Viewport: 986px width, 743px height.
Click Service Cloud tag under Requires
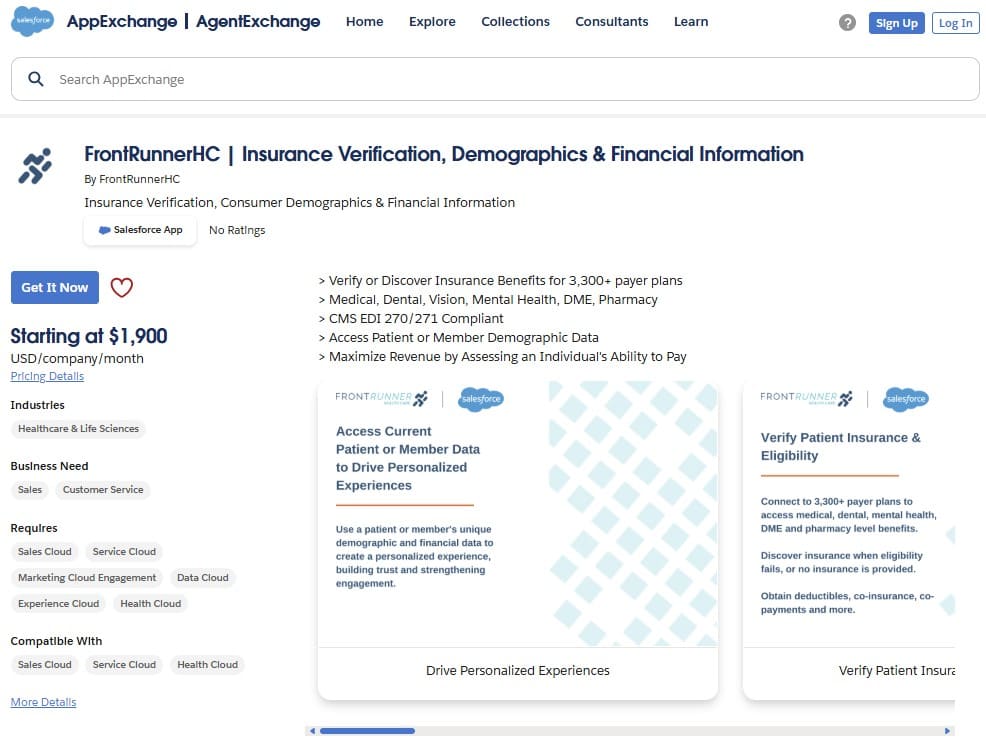pos(124,551)
